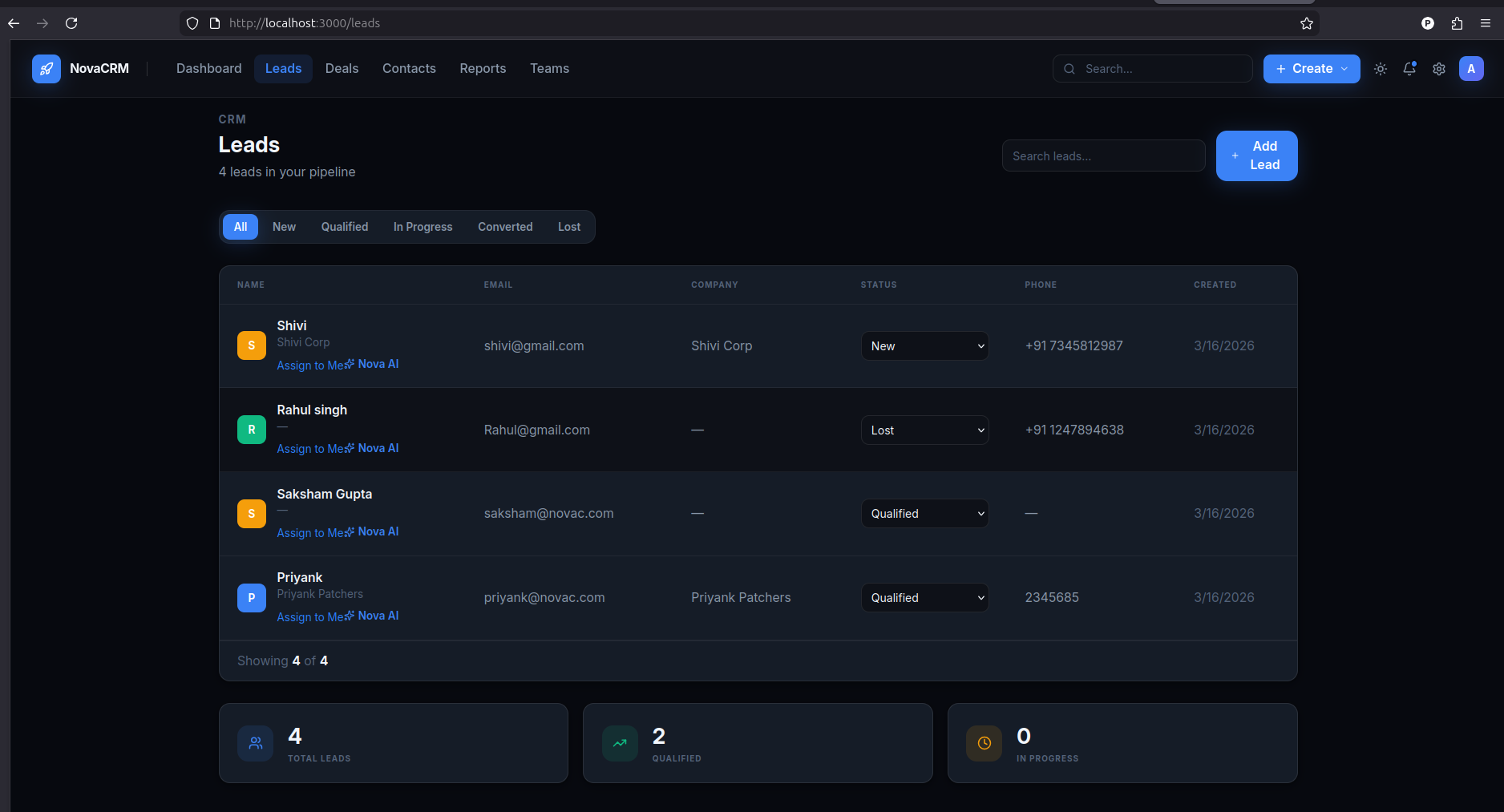Screen dimensions: 1504x812
Task: Bookmark this page with the star icon
Action: 1307,23
